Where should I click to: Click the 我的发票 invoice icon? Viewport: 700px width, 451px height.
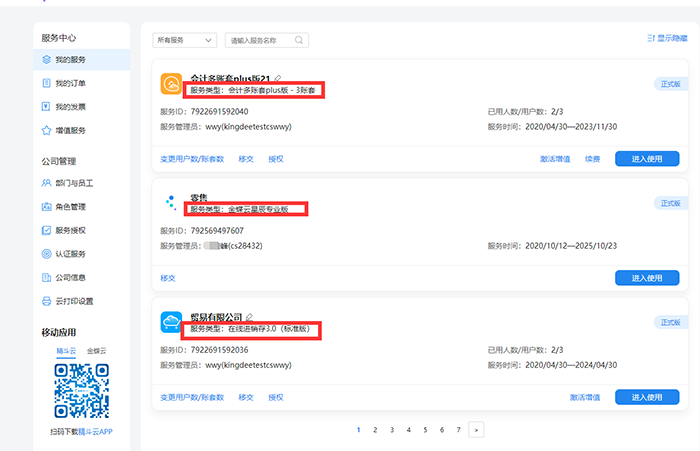(x=46, y=106)
